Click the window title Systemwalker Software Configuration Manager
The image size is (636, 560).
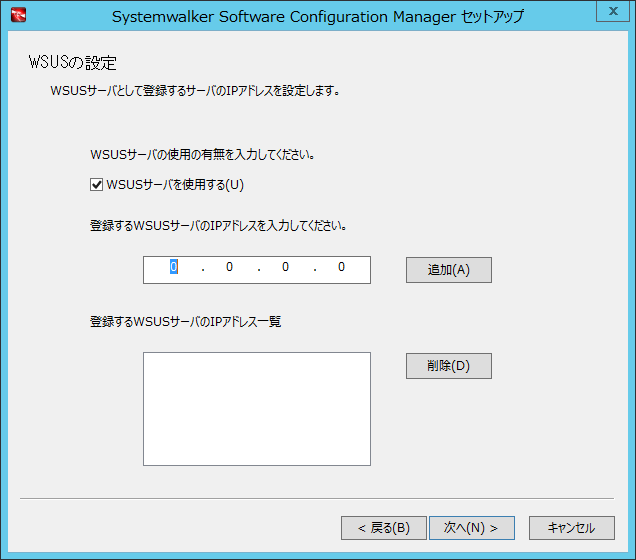tap(318, 17)
